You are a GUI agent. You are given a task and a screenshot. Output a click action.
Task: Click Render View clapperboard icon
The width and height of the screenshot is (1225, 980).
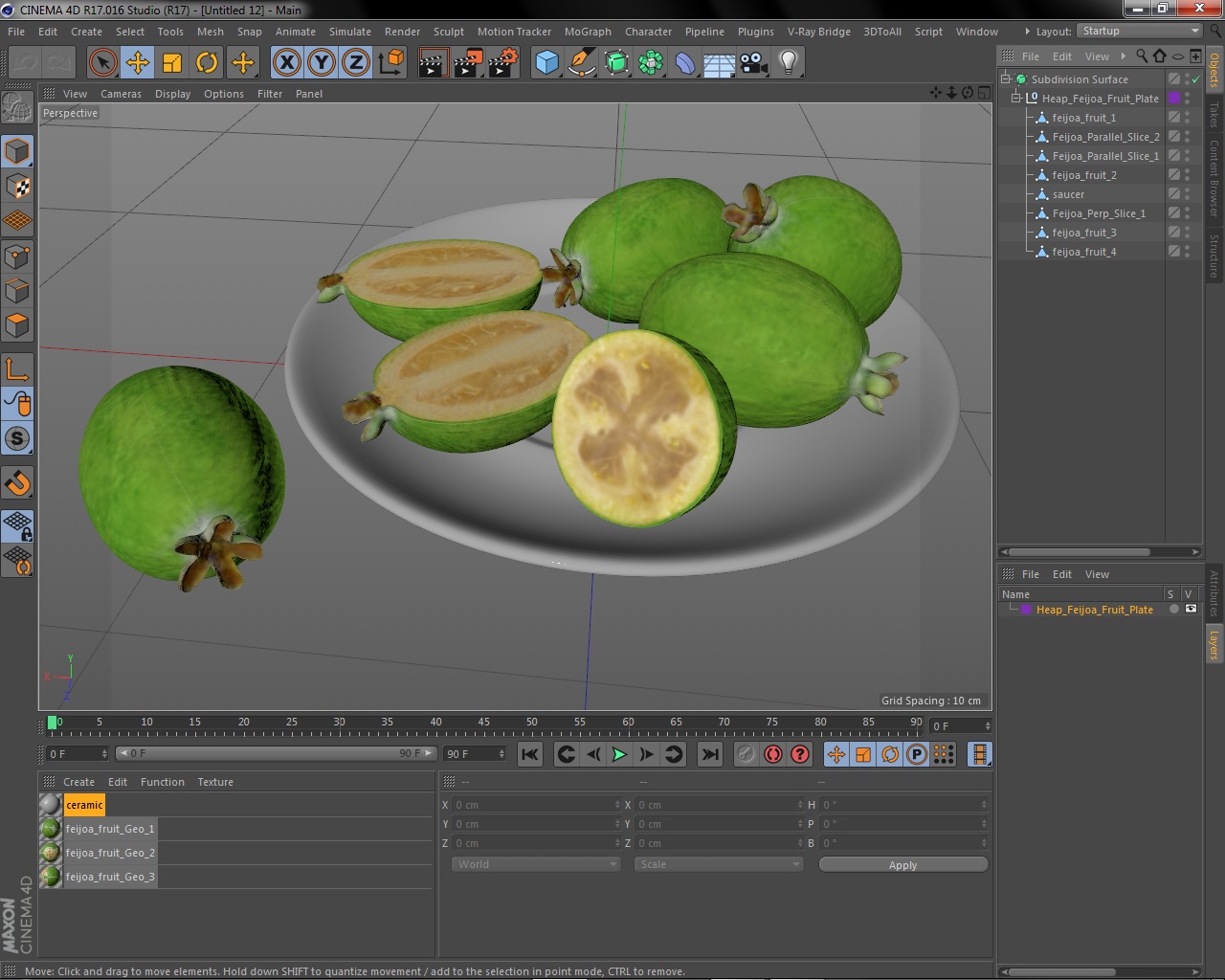[434, 63]
